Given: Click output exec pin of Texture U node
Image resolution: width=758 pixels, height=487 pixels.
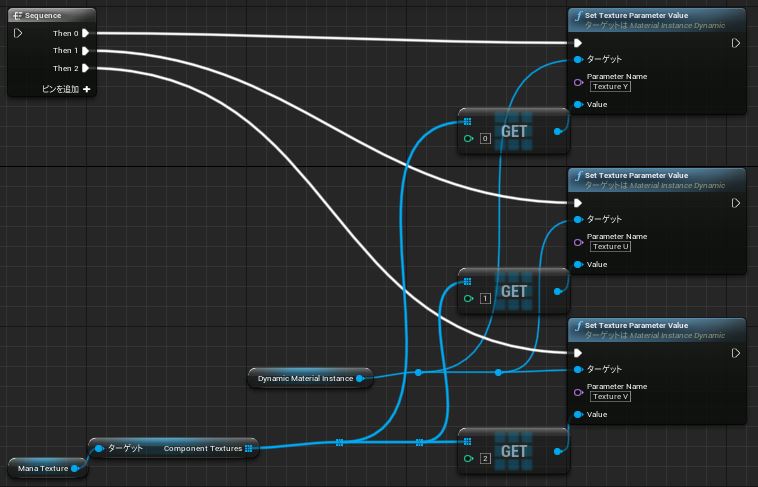Looking at the screenshot, I should coord(736,203).
